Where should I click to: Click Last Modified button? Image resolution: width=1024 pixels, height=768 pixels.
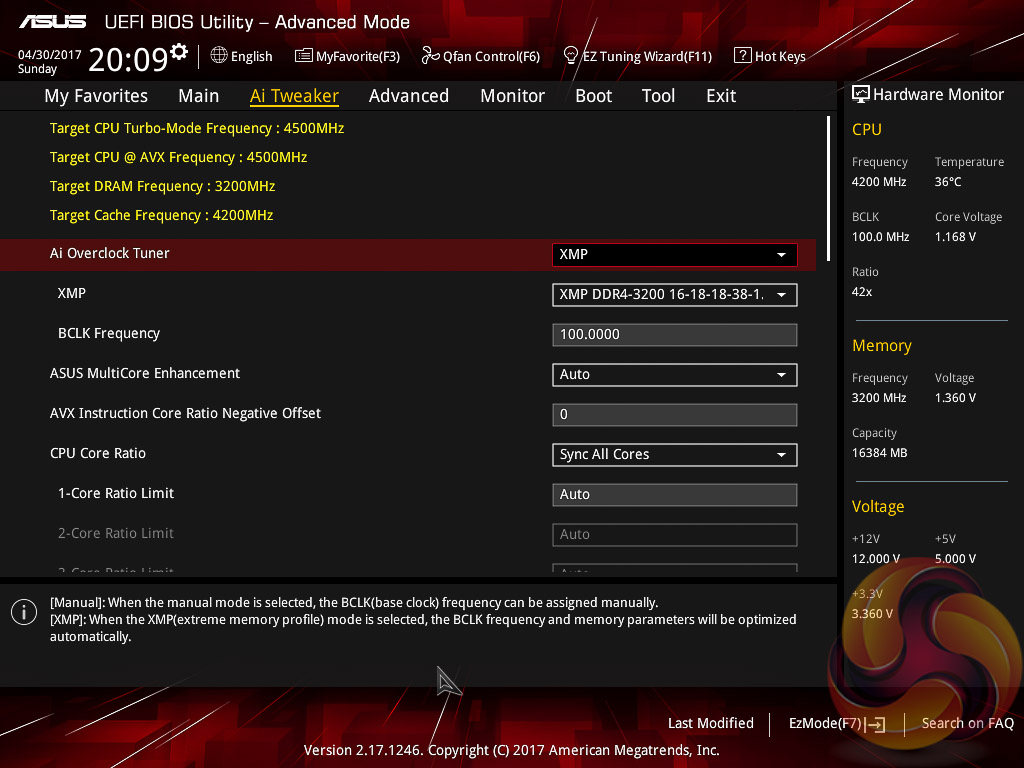tap(711, 723)
